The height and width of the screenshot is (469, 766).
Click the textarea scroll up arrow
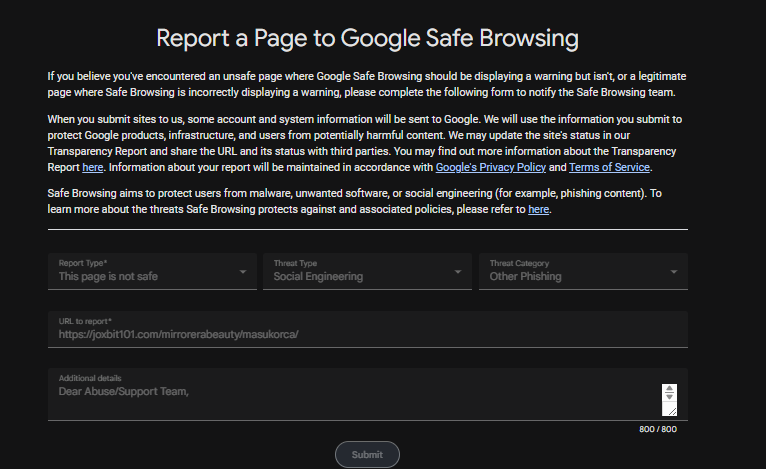click(x=669, y=388)
